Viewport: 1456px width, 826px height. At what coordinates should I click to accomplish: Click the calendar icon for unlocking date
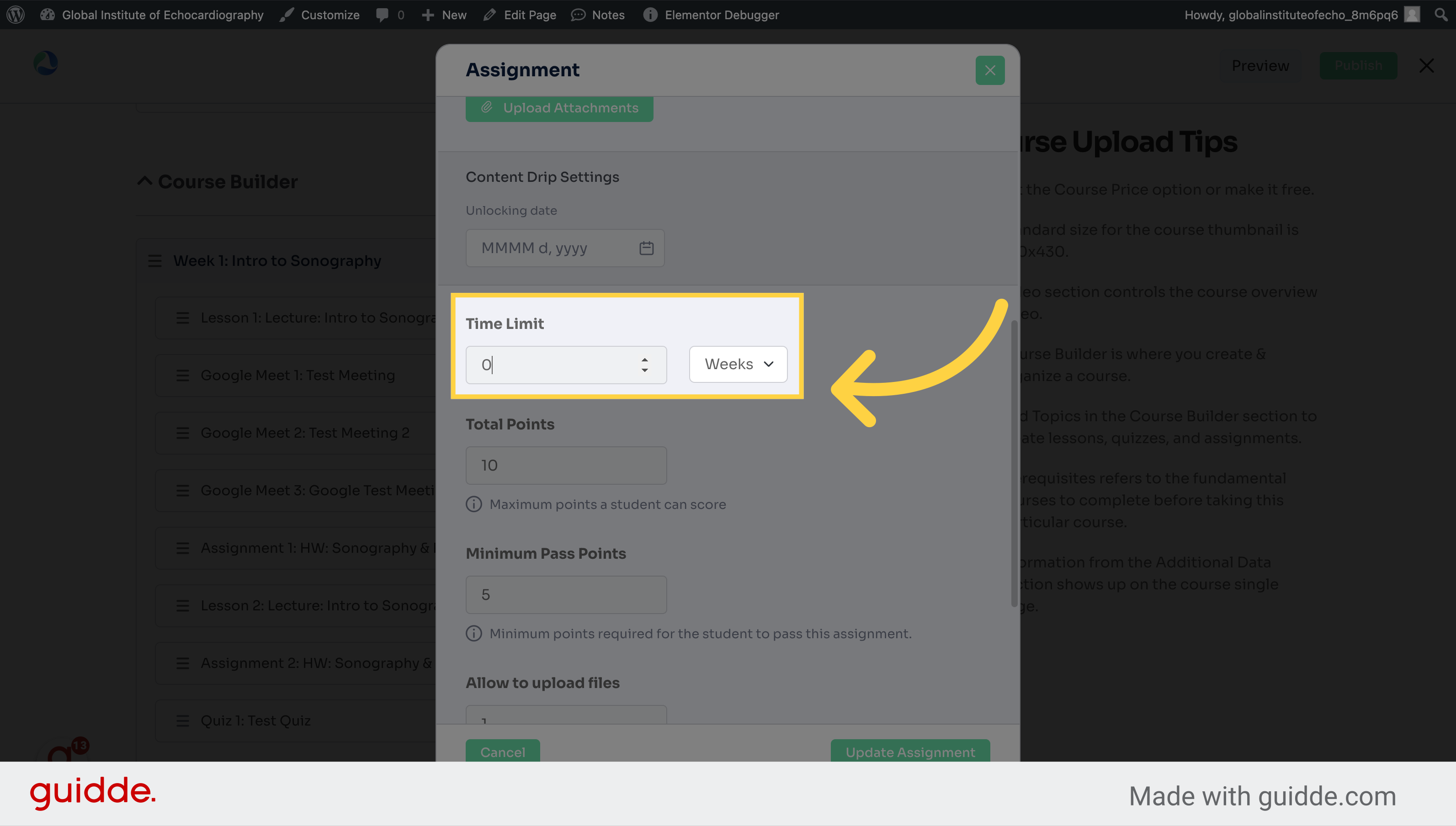[x=648, y=247]
